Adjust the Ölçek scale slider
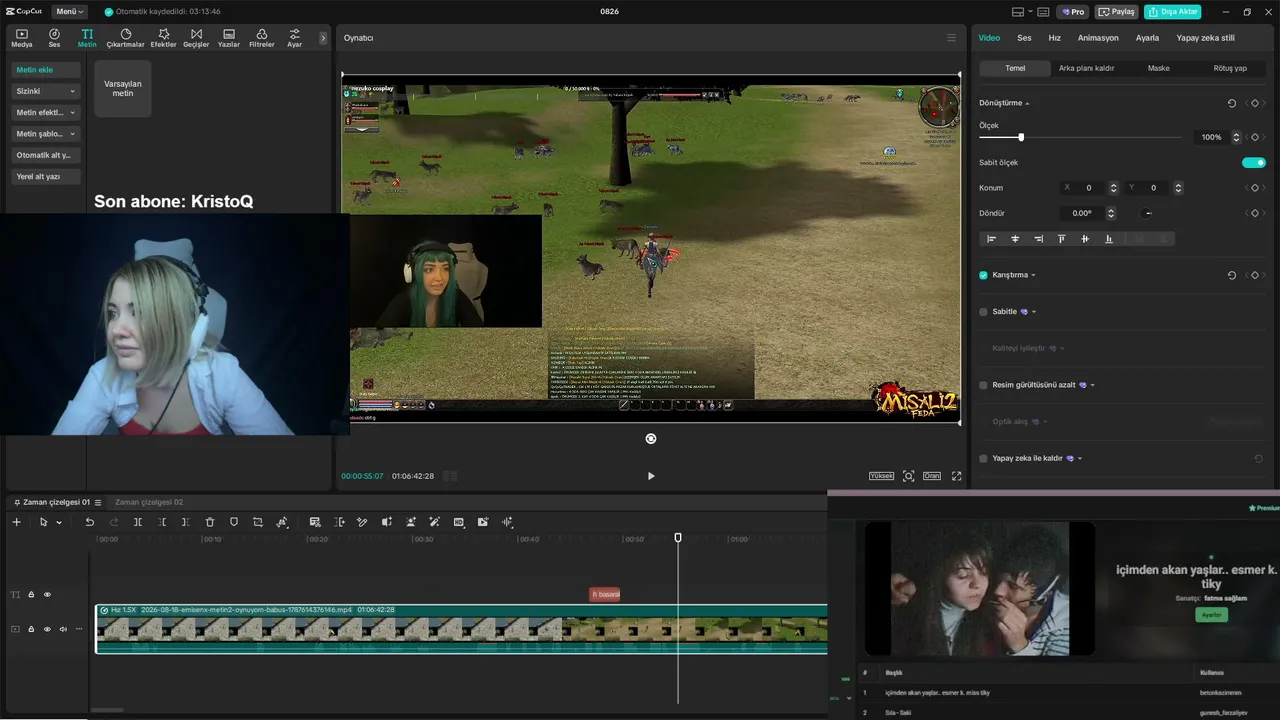 pos(1021,137)
